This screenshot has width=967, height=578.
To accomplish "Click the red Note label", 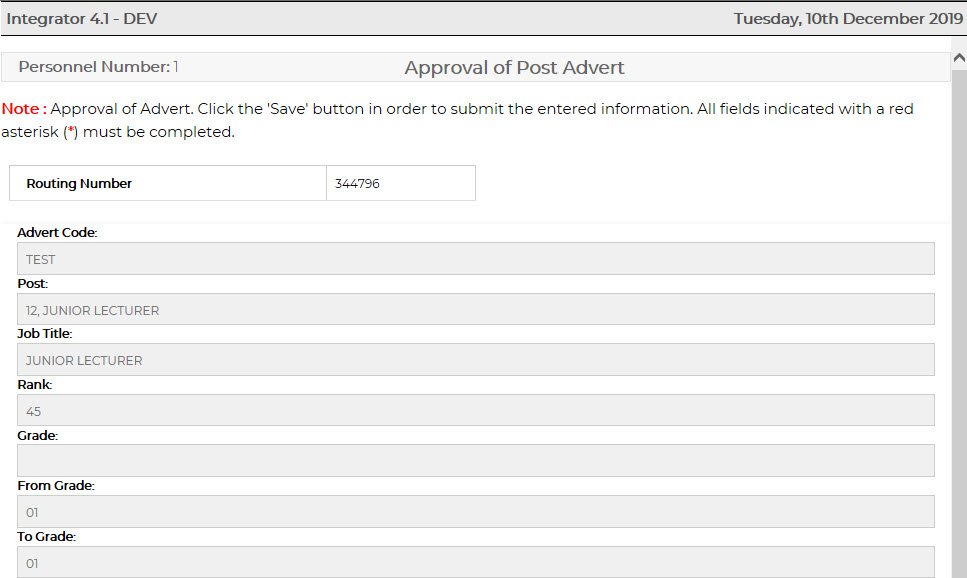I will (x=22, y=109).
